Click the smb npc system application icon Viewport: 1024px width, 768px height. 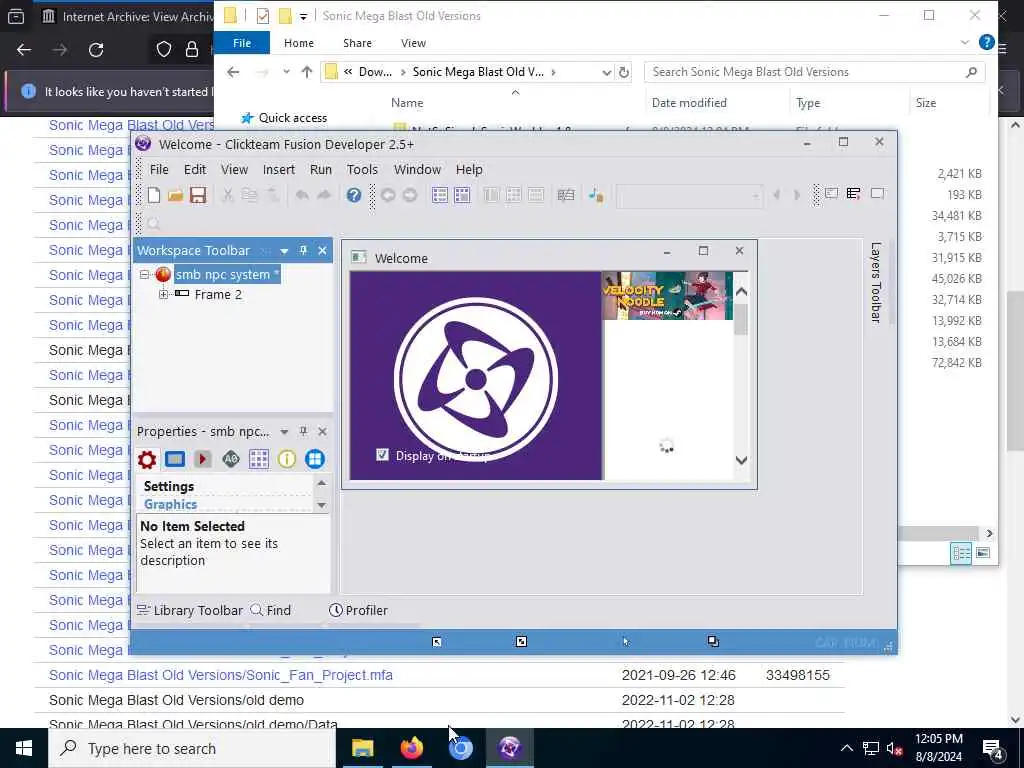pyautogui.click(x=163, y=275)
